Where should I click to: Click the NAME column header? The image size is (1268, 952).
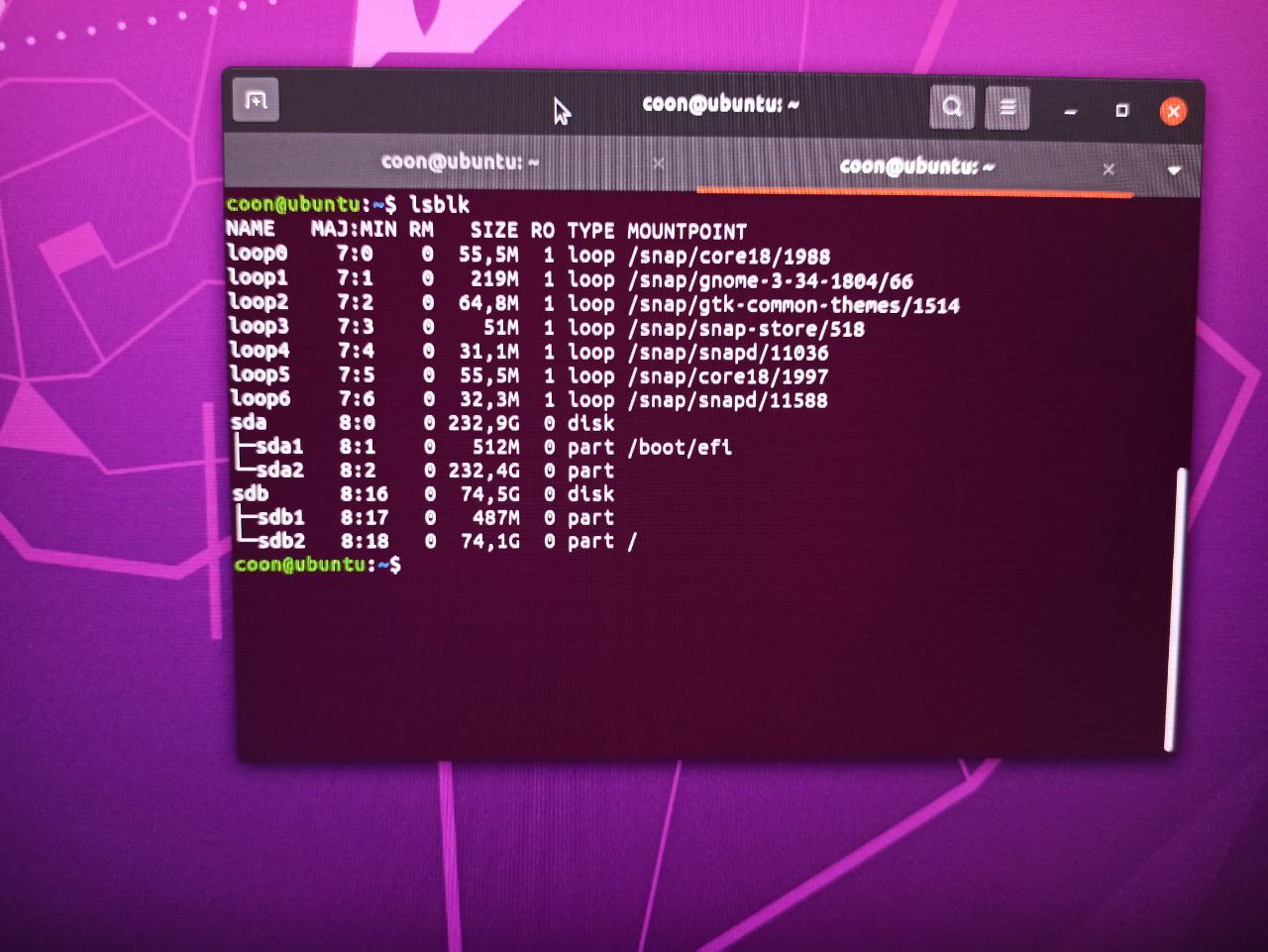pyautogui.click(x=251, y=229)
